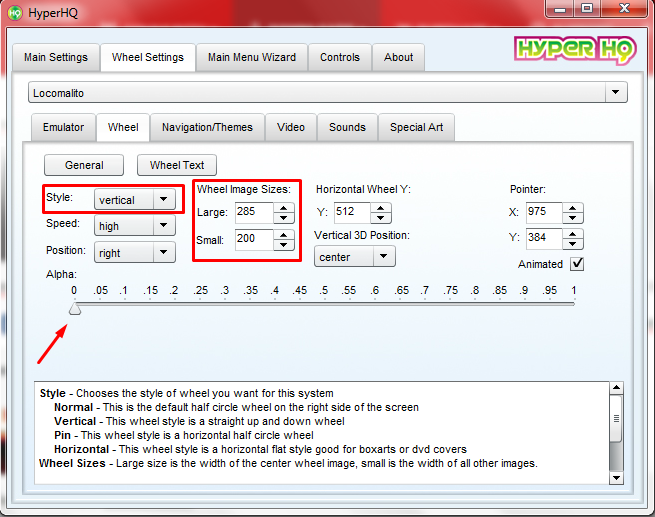Screen dimensions: 655x517
Task: Decrease the Pointer X value
Action: click(573, 218)
